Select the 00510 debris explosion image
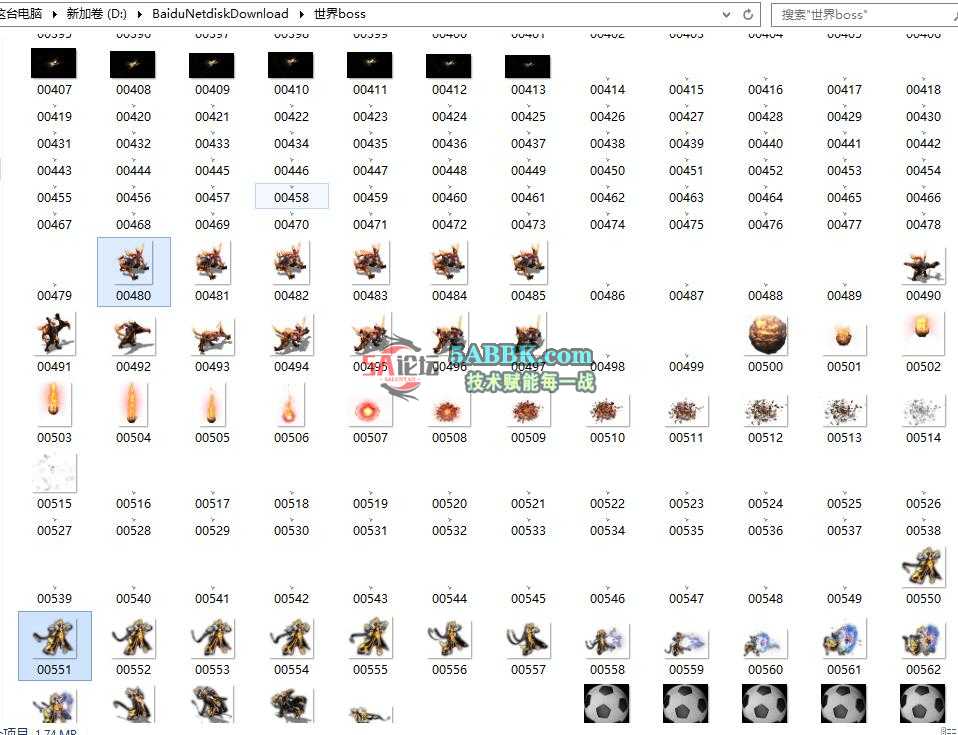The height and width of the screenshot is (735, 958). pos(607,409)
